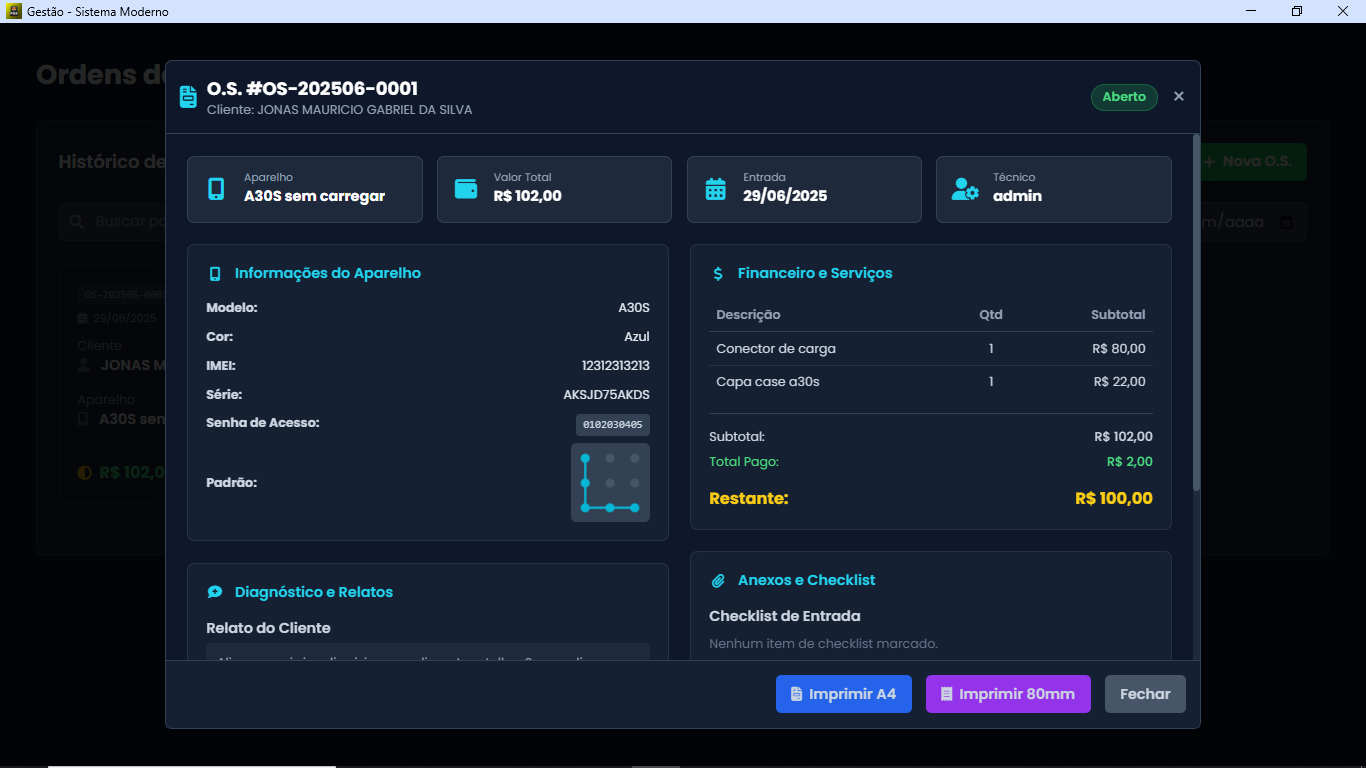Click the phone icon in Aparelho card
1366x768 pixels.
point(216,189)
